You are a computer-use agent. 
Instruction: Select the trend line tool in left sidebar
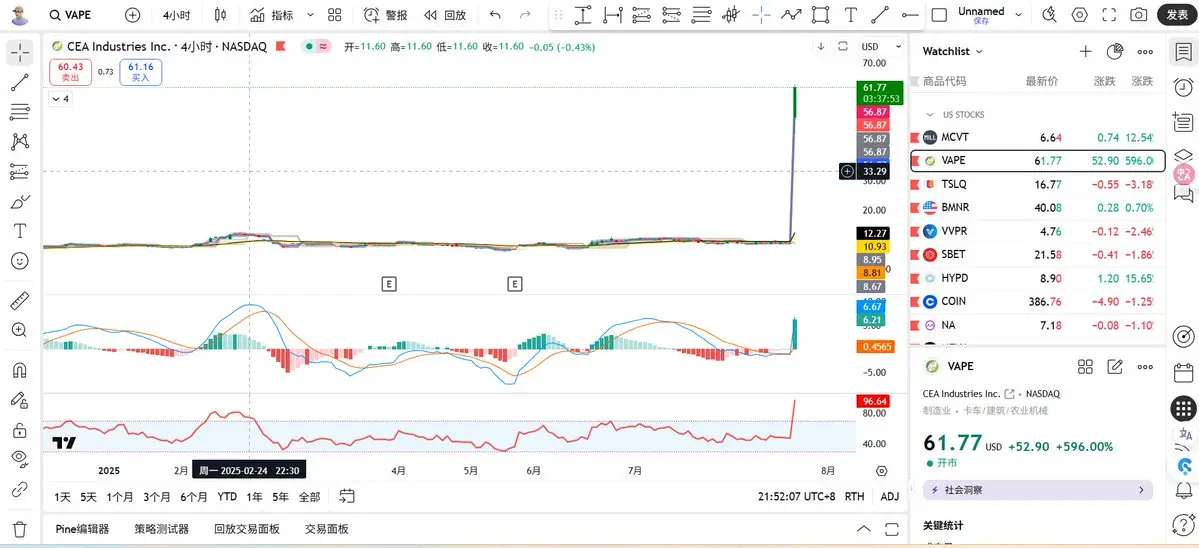click(20, 83)
